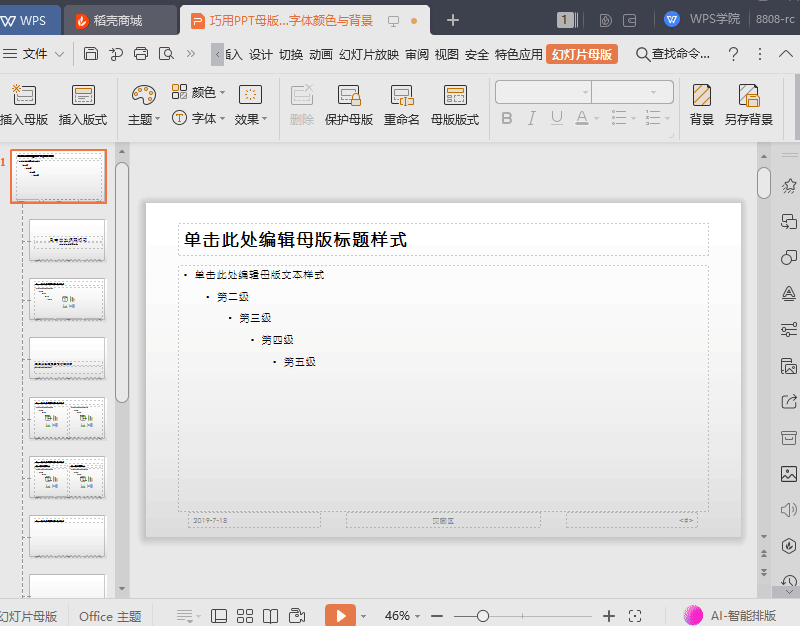The image size is (800, 626).
Task: Open the font name combo box
Action: (543, 92)
